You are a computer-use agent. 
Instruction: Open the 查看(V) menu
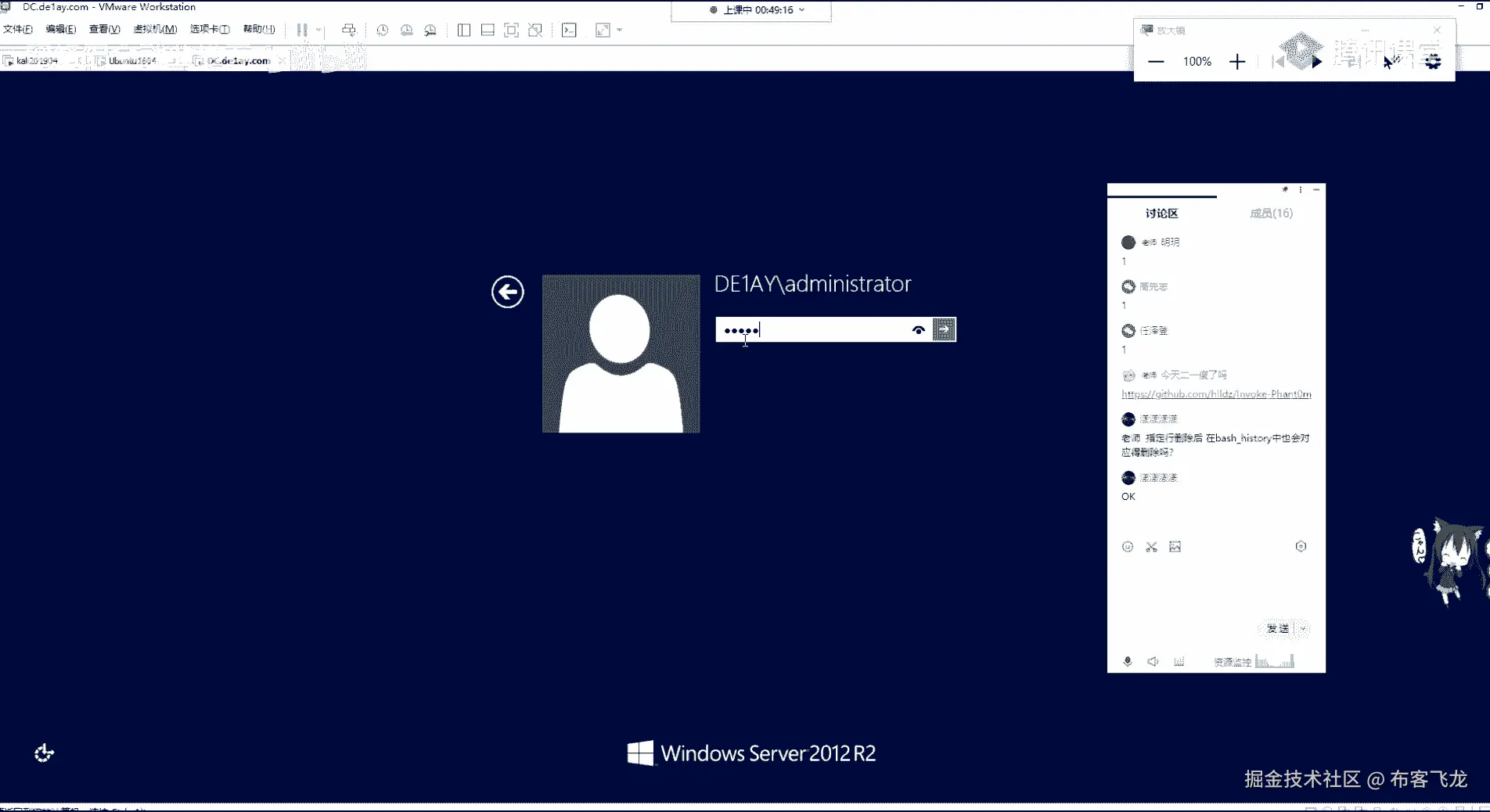point(105,30)
